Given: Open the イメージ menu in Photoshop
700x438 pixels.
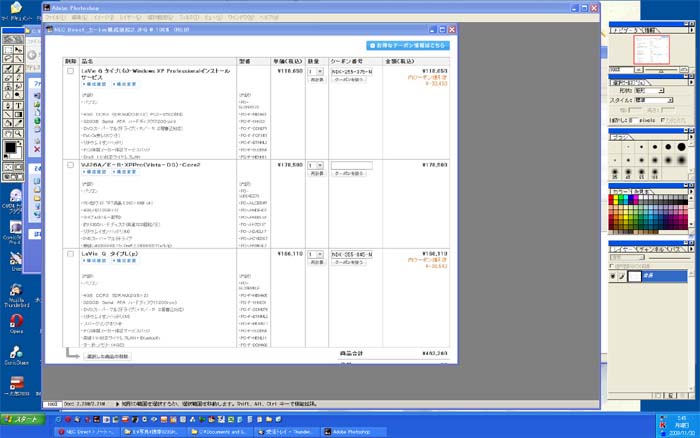Looking at the screenshot, I should 104,17.
